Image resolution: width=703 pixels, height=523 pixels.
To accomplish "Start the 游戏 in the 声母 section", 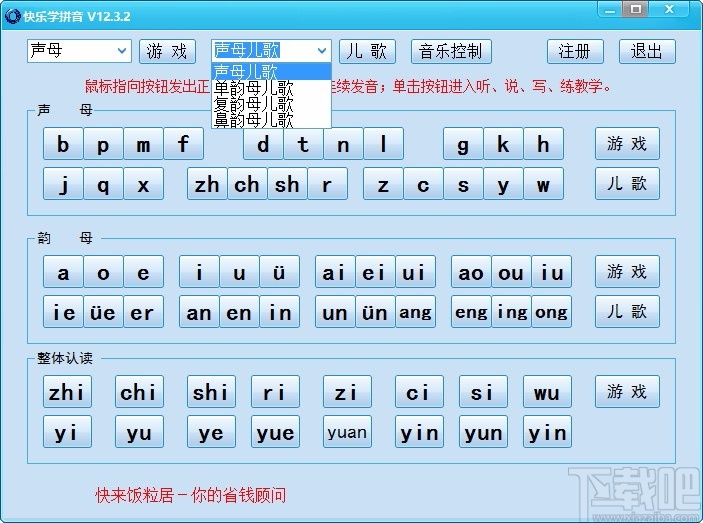I will click(x=627, y=143).
